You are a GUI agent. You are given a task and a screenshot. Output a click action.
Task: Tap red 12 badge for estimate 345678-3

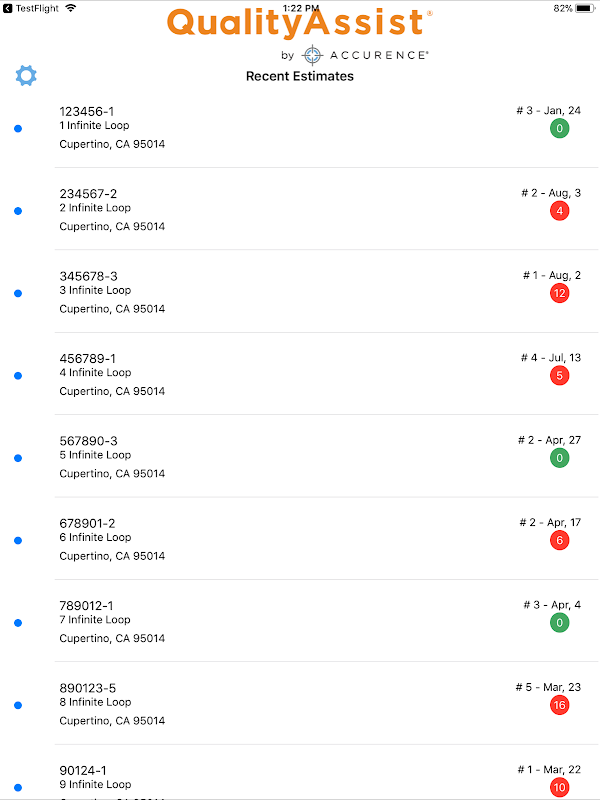coord(560,293)
